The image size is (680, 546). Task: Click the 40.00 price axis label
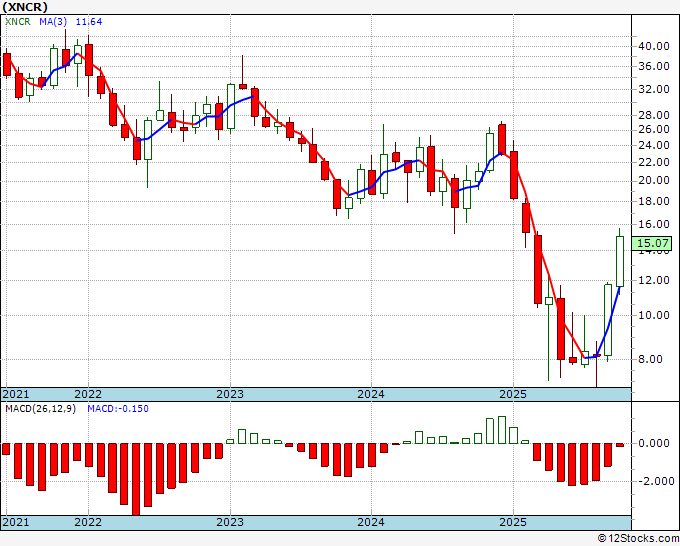point(654,46)
